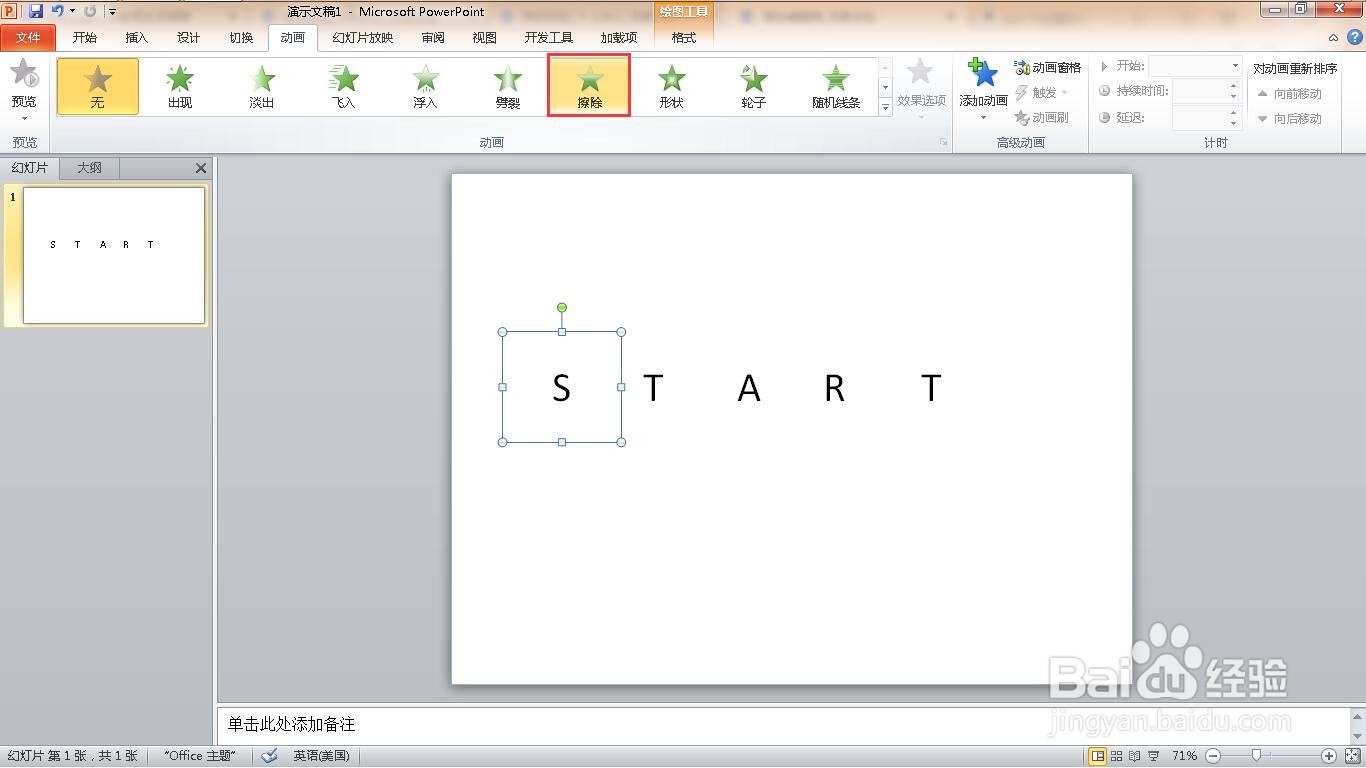Open the animation group dialog launcher
Viewport: 1366px width, 768px height.
(943, 143)
